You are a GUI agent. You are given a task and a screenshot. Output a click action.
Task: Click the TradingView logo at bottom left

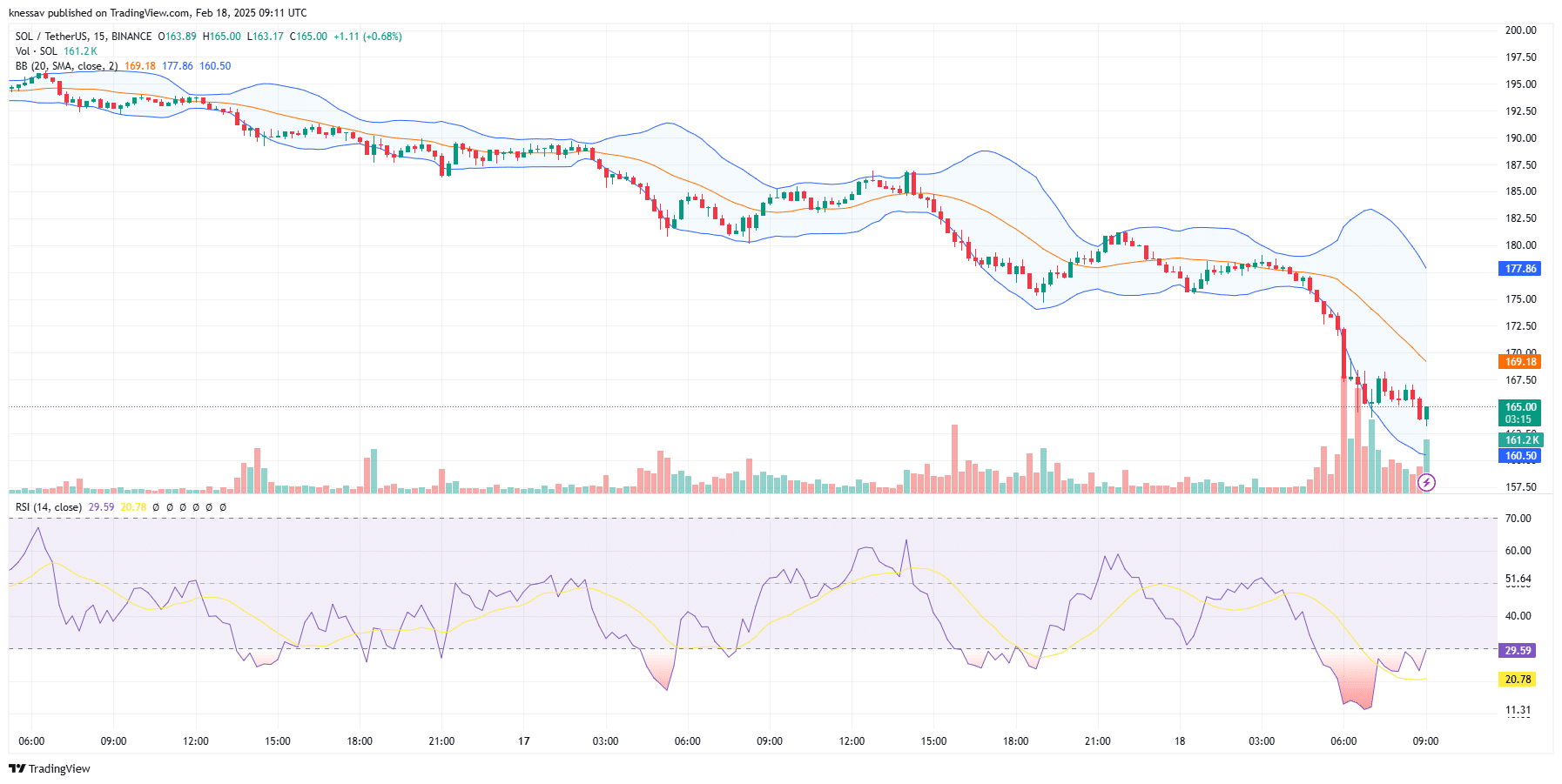tap(50, 768)
